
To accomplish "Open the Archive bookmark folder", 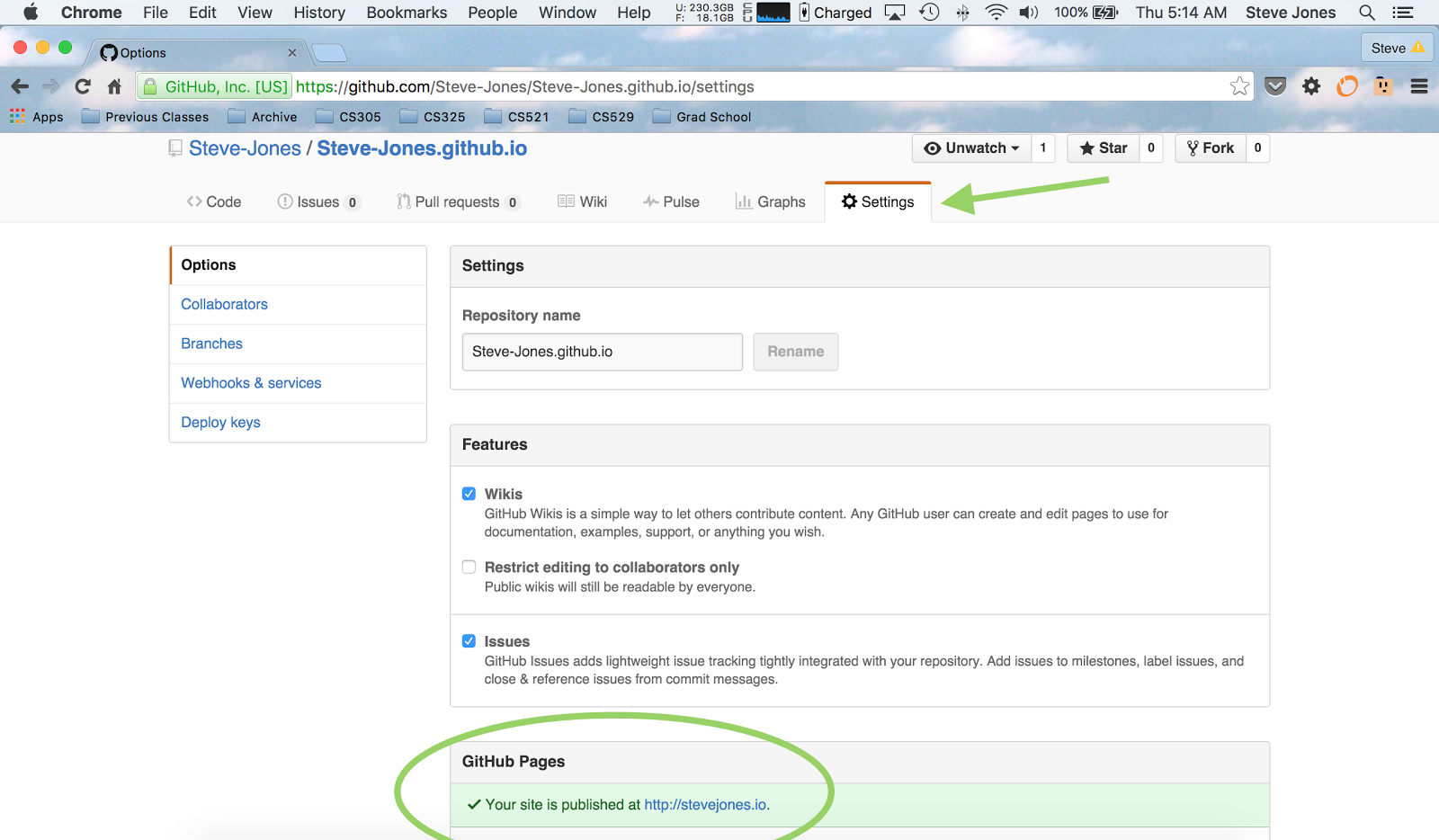I will (x=263, y=117).
